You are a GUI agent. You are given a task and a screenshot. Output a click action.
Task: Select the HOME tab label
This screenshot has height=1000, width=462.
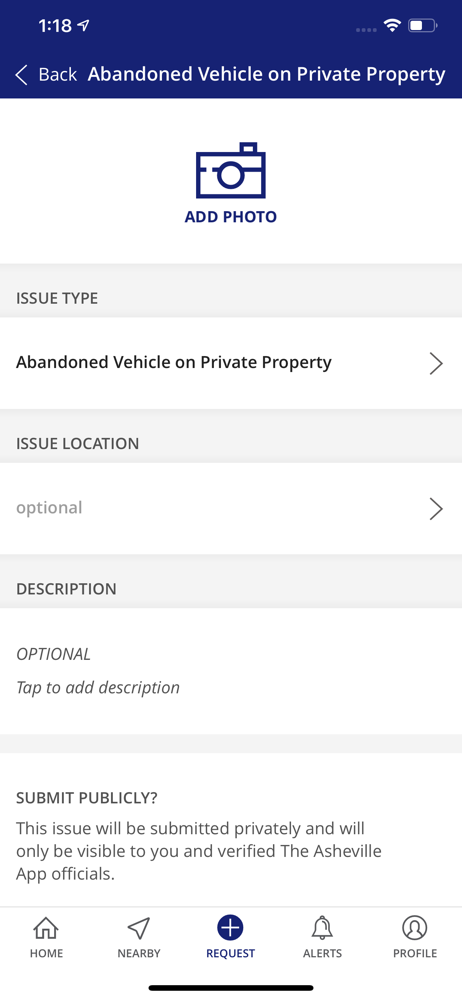click(x=46, y=953)
